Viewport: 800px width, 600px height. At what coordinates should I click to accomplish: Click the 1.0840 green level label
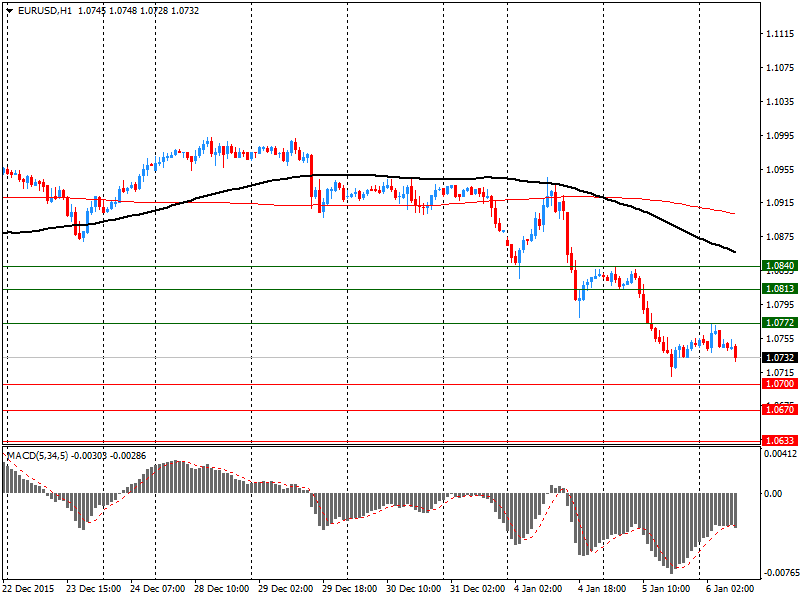pos(779,266)
